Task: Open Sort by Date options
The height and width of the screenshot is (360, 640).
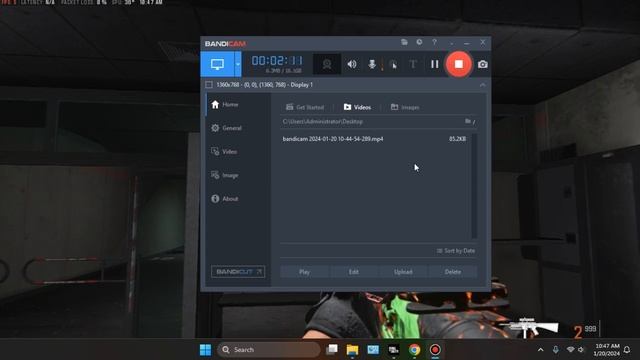Action: coord(456,251)
